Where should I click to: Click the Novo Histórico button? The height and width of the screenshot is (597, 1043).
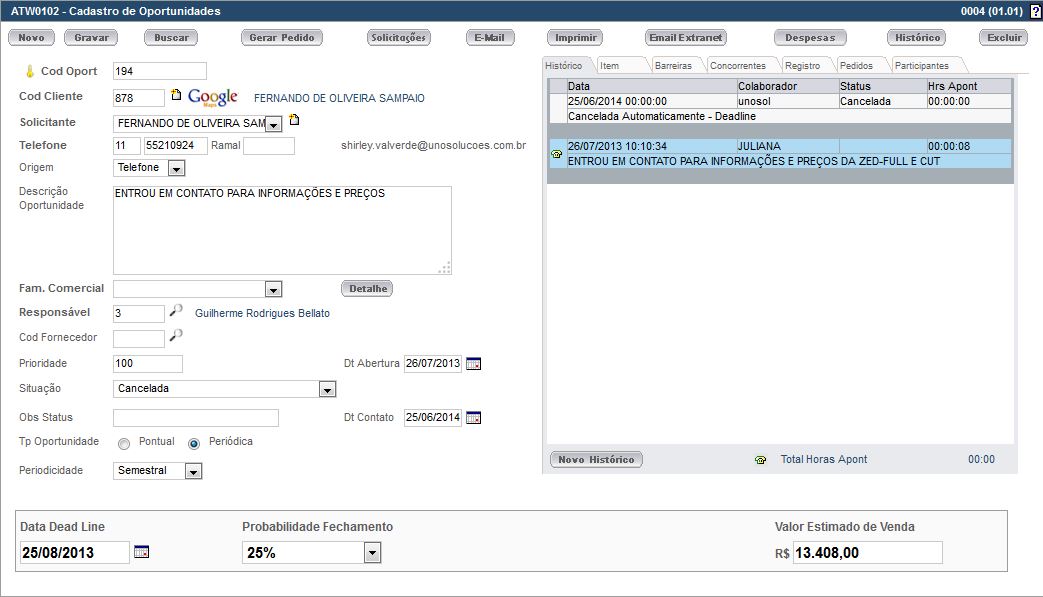pyautogui.click(x=596, y=460)
